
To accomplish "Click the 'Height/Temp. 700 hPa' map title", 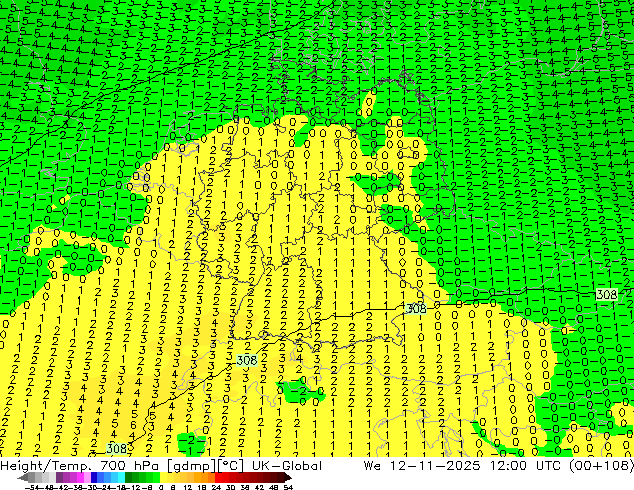I will (80, 466).
